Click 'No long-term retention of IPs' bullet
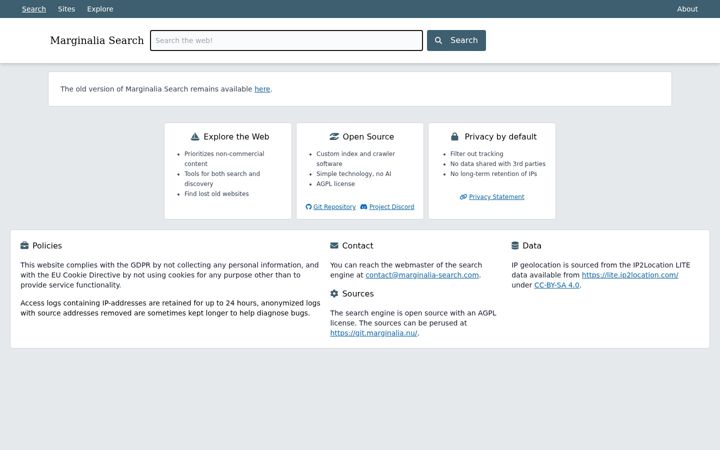 pos(494,174)
